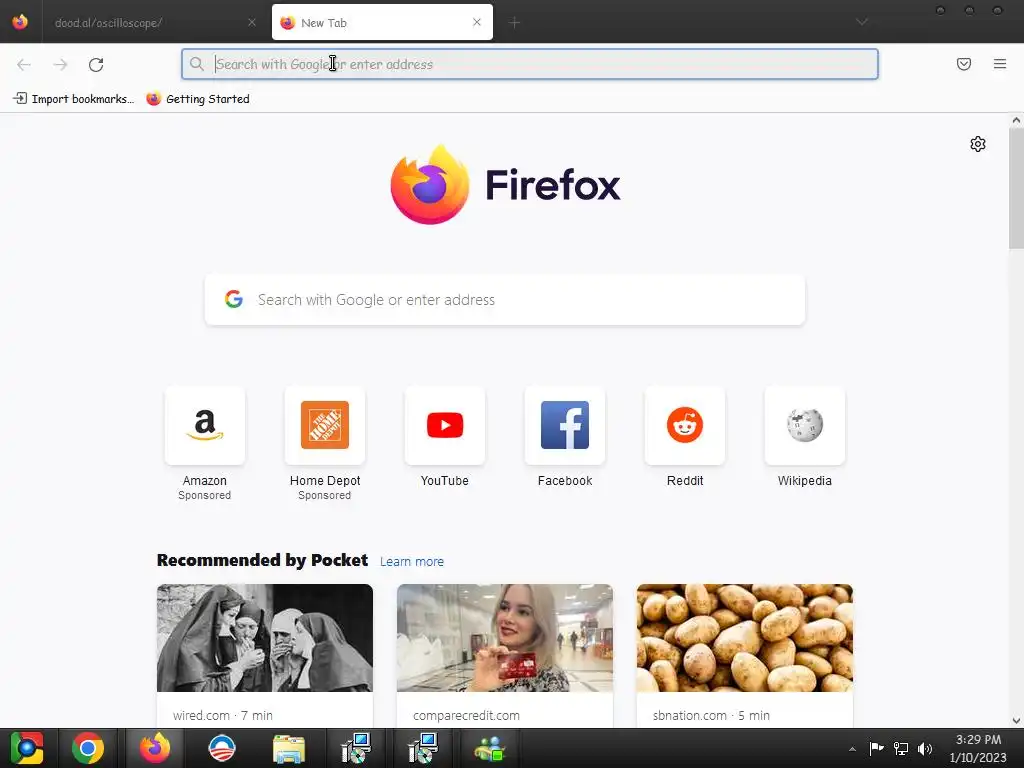
Task: Open the wired.com article thumbnail
Action: pos(264,638)
